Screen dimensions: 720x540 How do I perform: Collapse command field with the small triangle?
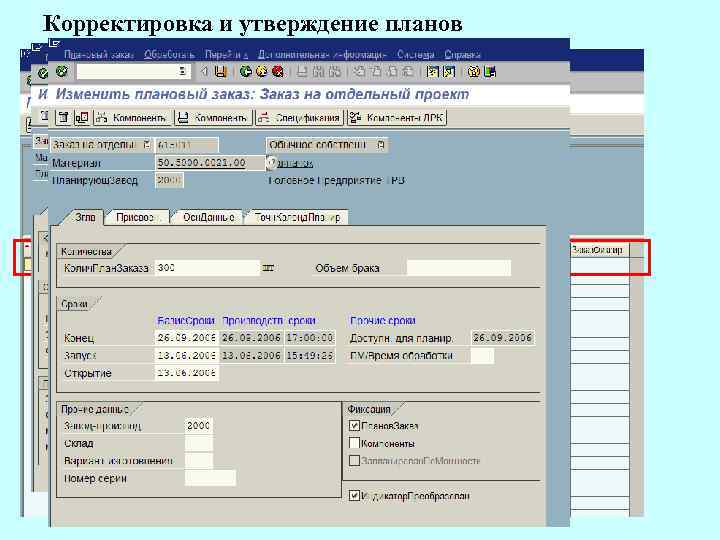click(204, 72)
